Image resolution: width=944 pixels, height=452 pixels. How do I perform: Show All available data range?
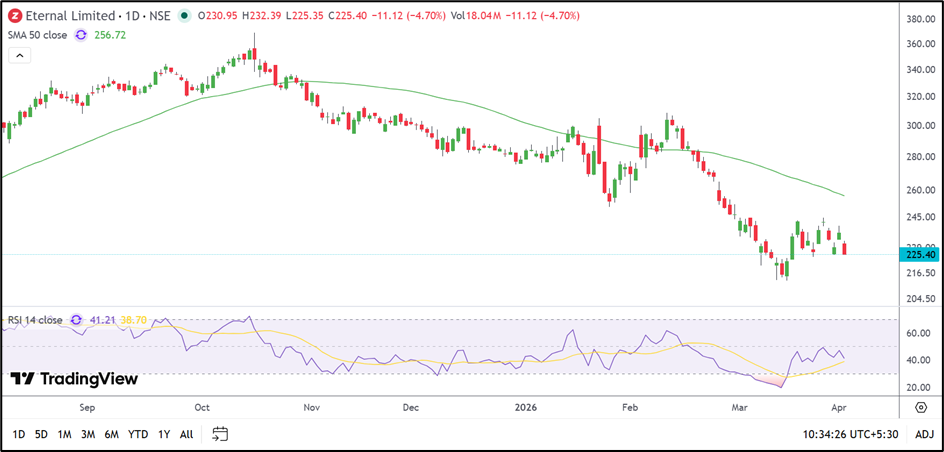click(187, 434)
